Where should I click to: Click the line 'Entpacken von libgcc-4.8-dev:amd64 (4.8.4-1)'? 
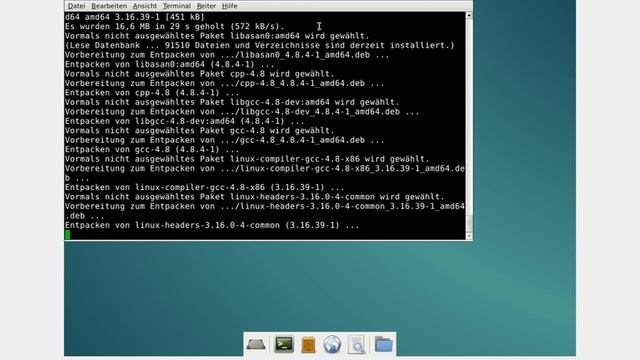pos(184,121)
